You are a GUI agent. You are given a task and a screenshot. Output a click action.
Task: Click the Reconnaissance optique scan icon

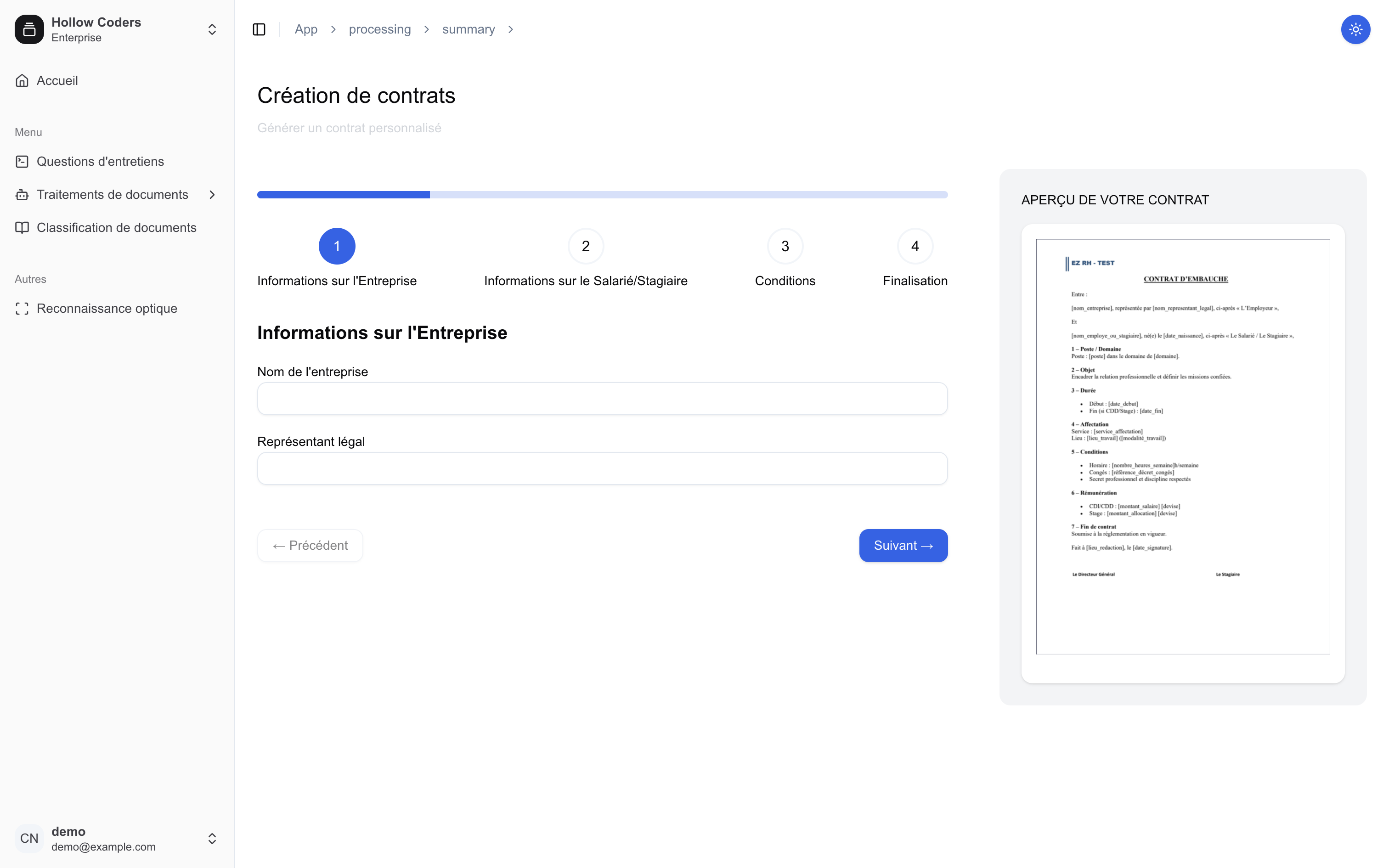(x=22, y=308)
